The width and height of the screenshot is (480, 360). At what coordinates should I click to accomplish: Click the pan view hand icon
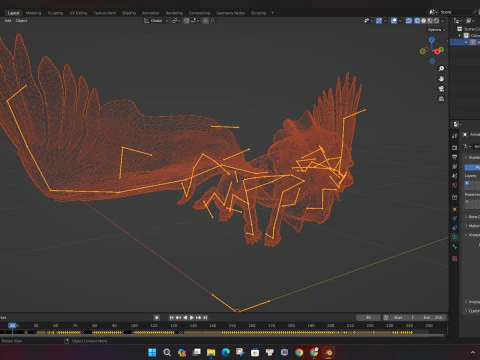click(x=441, y=79)
